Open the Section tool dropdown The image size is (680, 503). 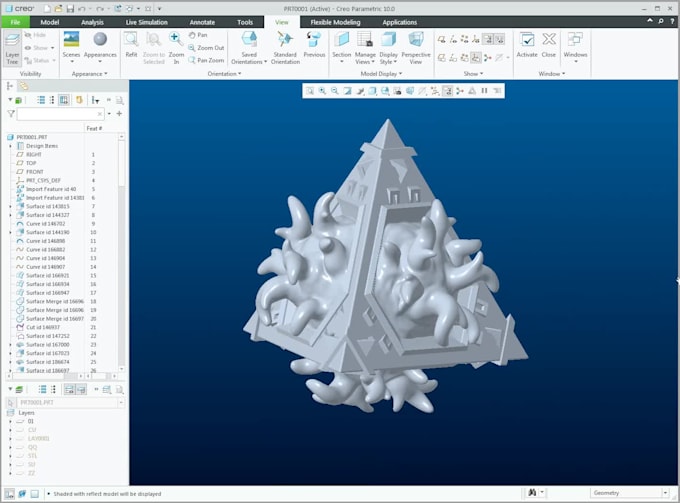click(x=341, y=48)
